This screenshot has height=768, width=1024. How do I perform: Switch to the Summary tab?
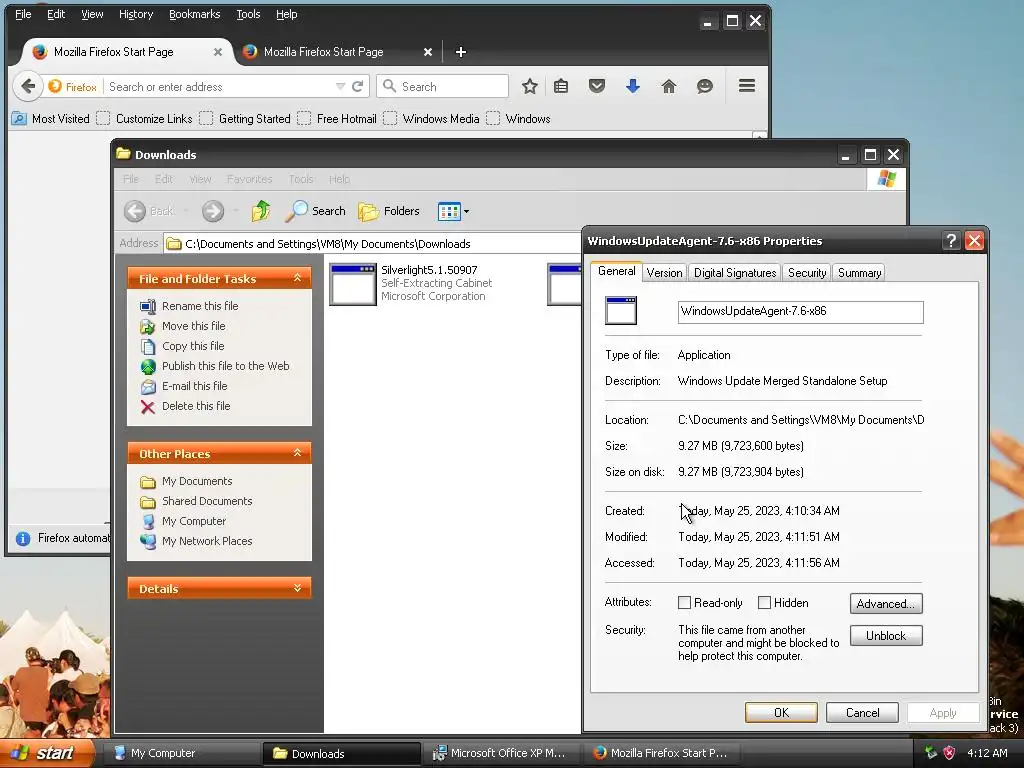coord(859,273)
